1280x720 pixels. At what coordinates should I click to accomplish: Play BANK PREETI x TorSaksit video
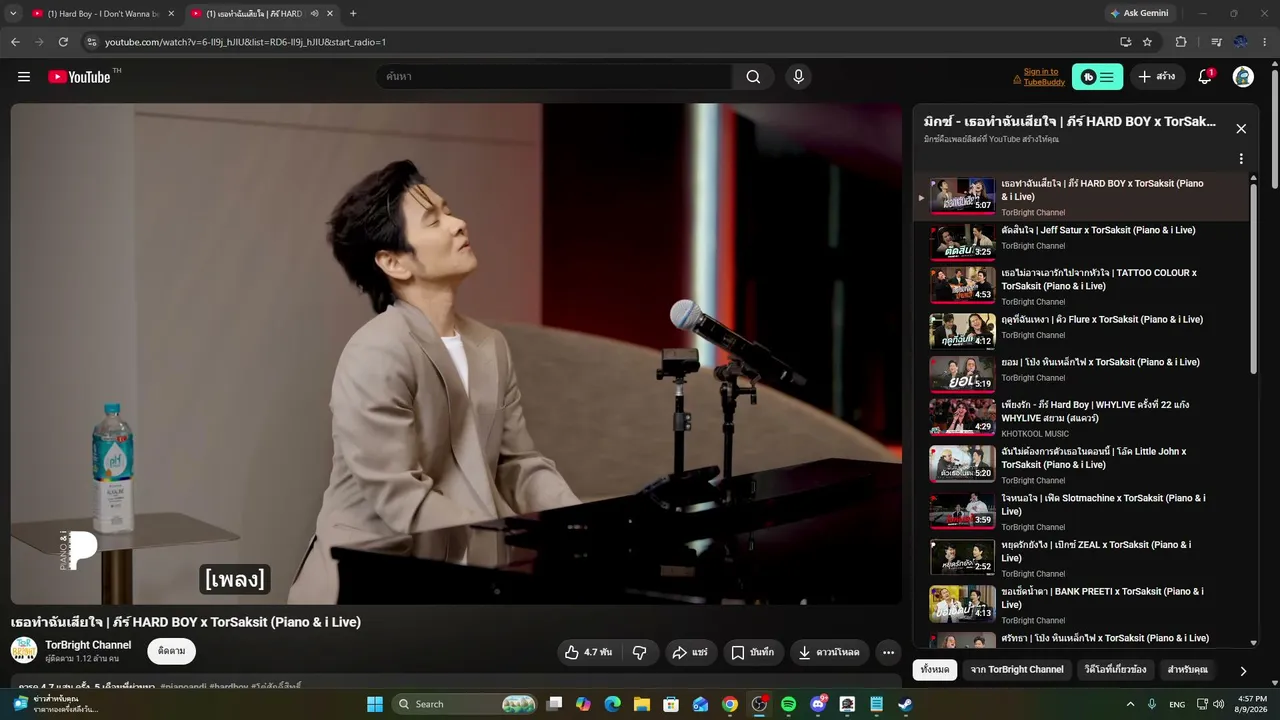click(x=1090, y=605)
